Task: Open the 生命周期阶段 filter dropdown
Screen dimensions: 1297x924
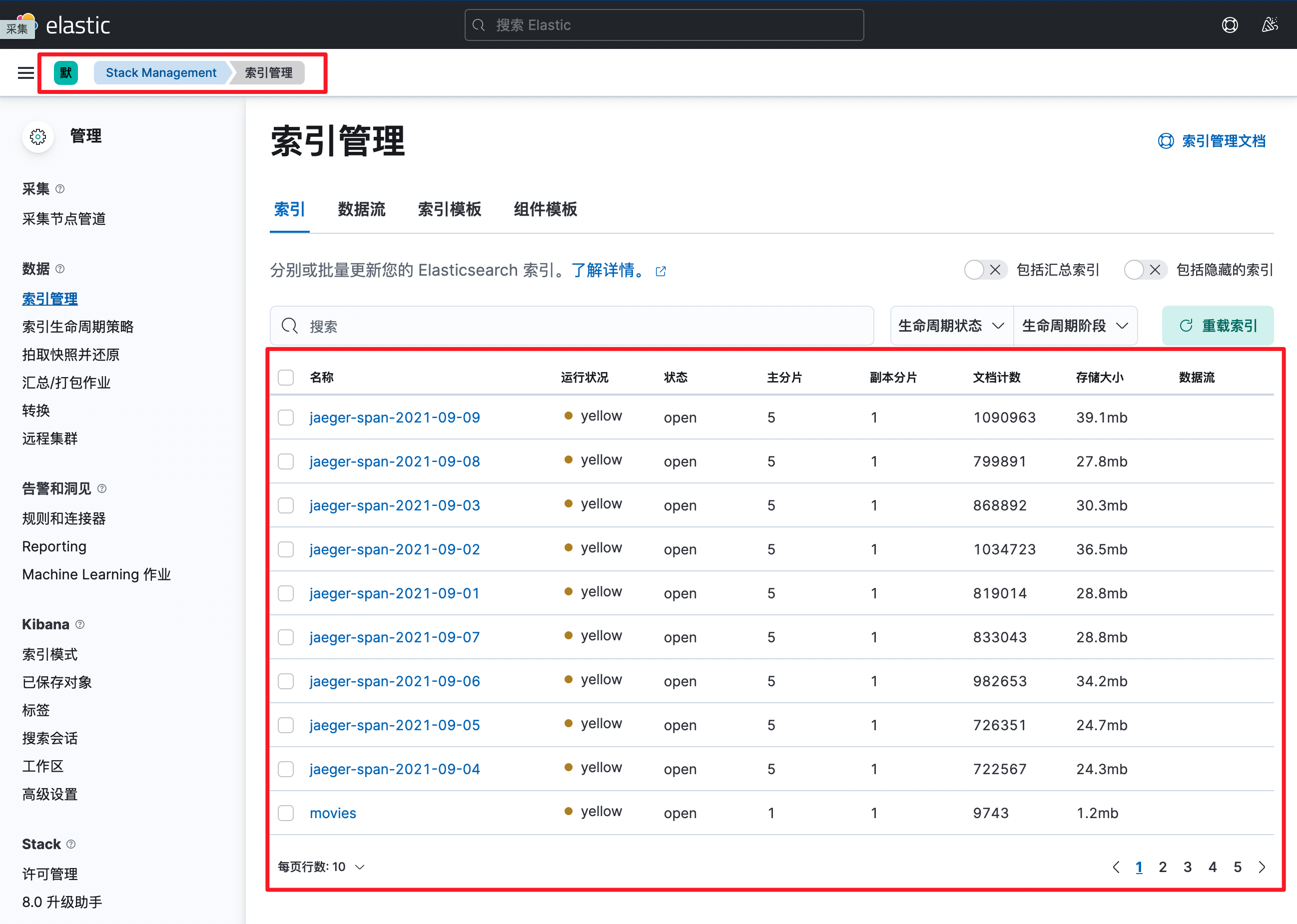Action: [1075, 326]
